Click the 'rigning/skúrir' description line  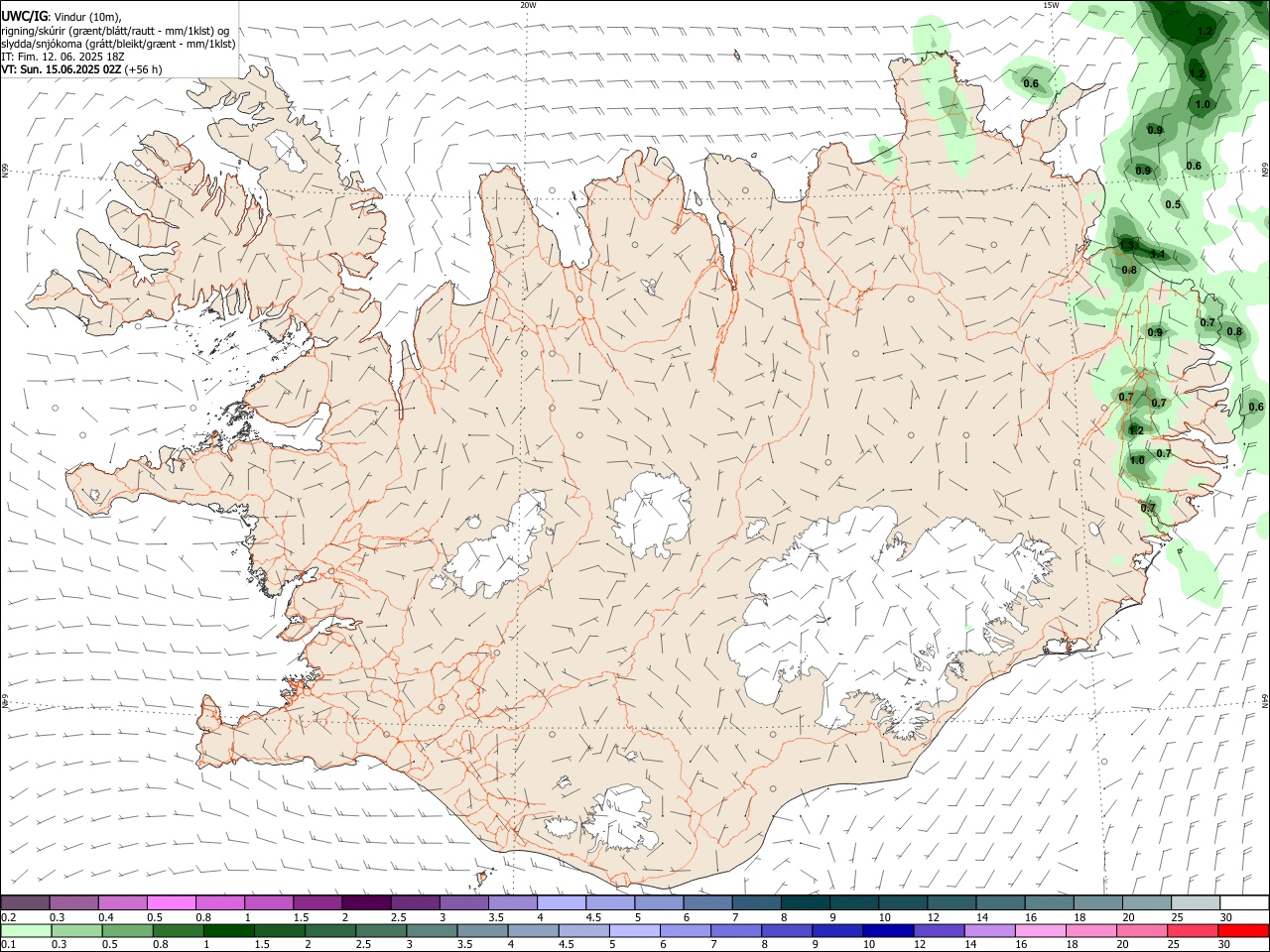tap(117, 31)
